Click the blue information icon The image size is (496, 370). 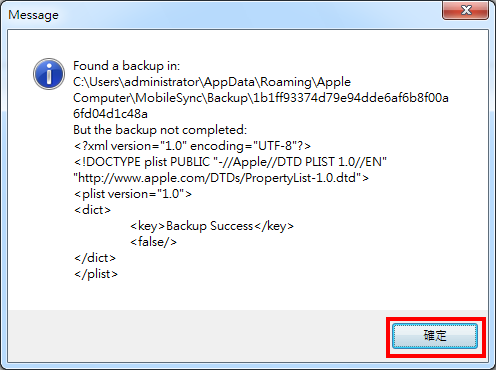click(x=49, y=74)
